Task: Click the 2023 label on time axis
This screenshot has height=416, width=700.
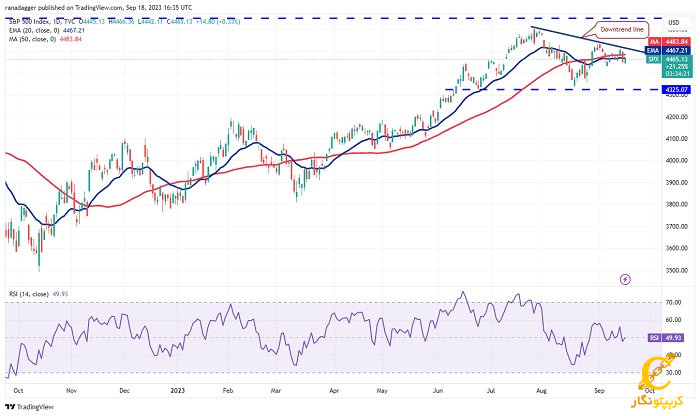Action: pyautogui.click(x=178, y=391)
